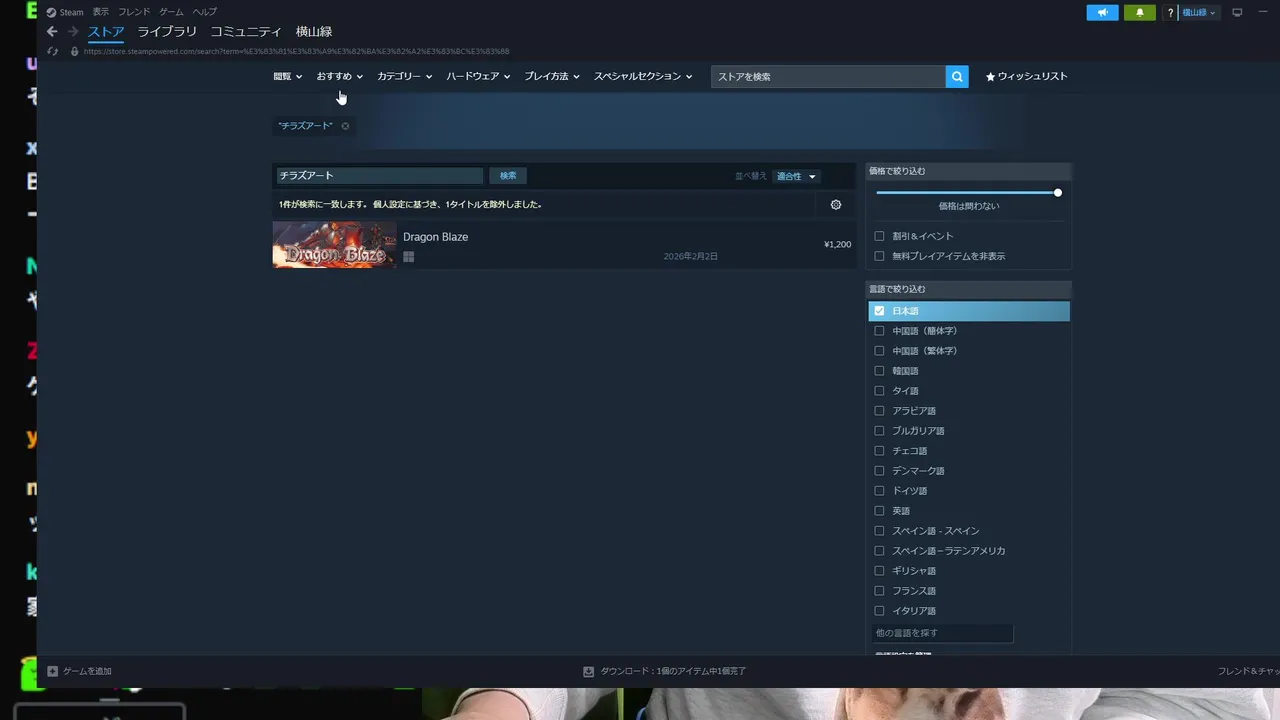The width and height of the screenshot is (1280, 720).
Task: Open the ウィッシュリスト star link
Action: pos(1027,76)
